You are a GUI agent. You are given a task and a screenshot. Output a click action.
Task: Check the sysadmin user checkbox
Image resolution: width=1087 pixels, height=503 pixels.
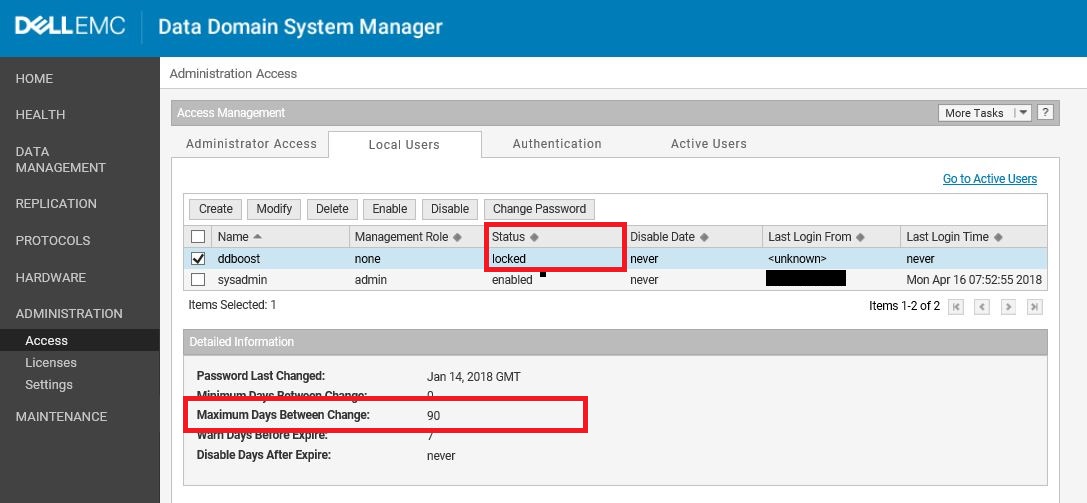[x=198, y=280]
